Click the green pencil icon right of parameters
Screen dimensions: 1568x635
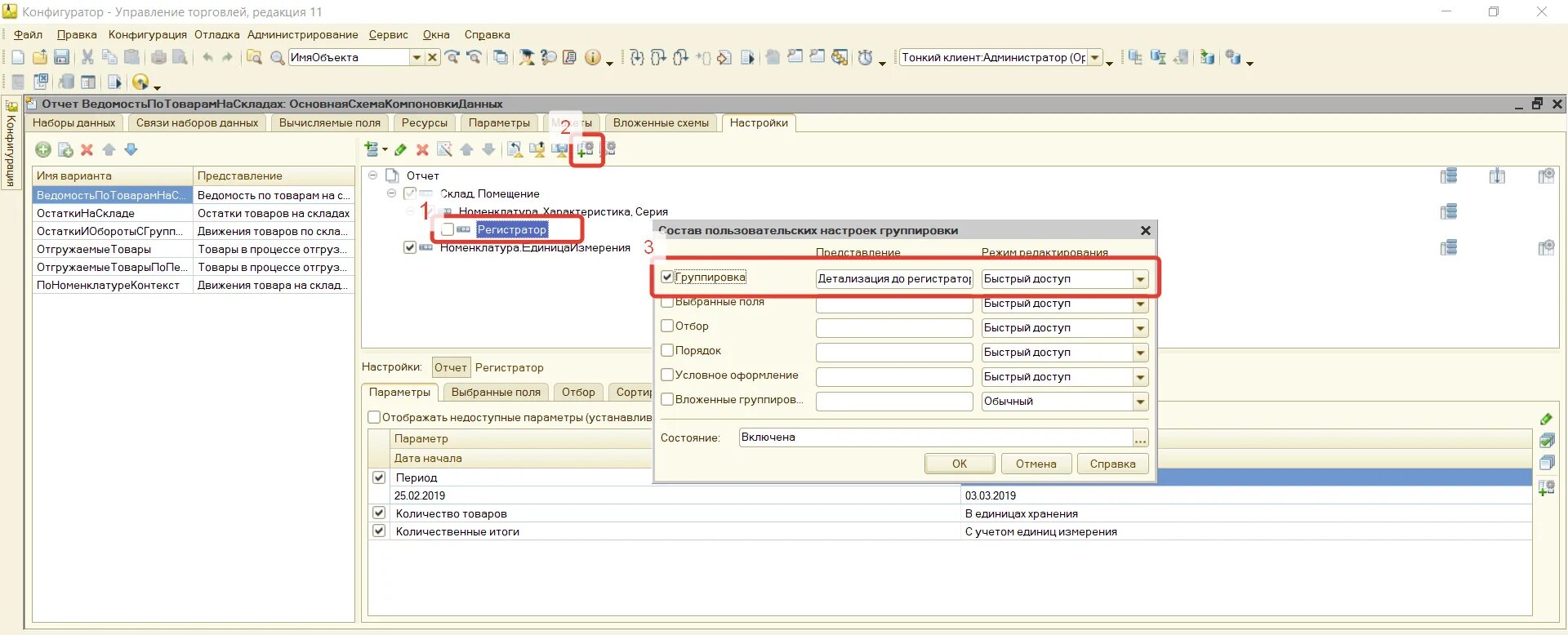tap(1546, 419)
